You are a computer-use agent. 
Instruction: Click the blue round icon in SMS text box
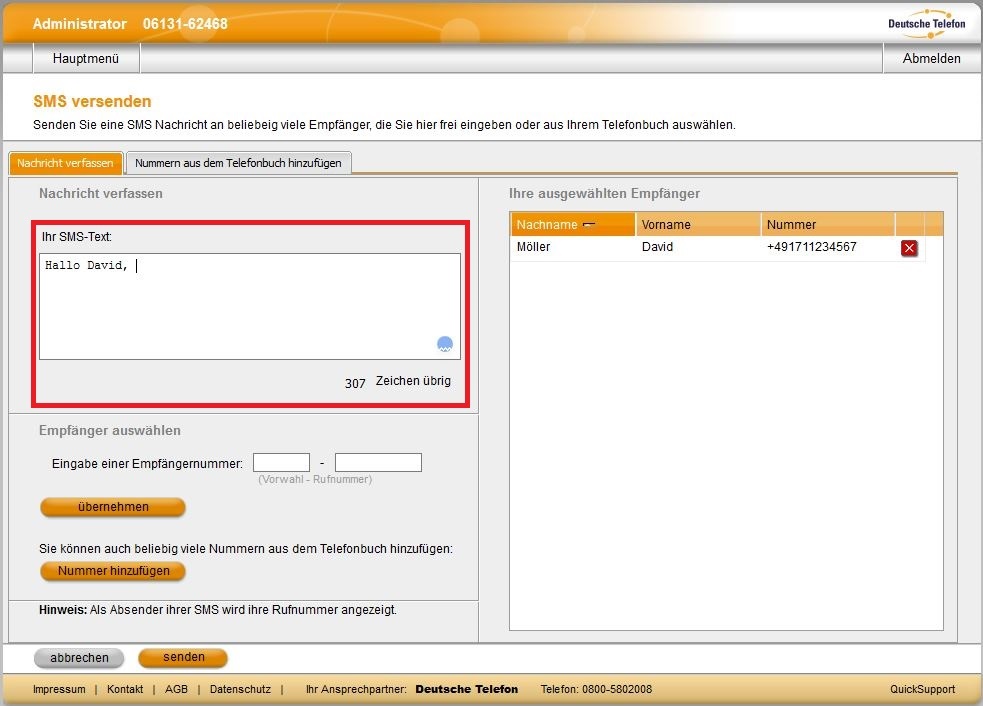point(445,344)
